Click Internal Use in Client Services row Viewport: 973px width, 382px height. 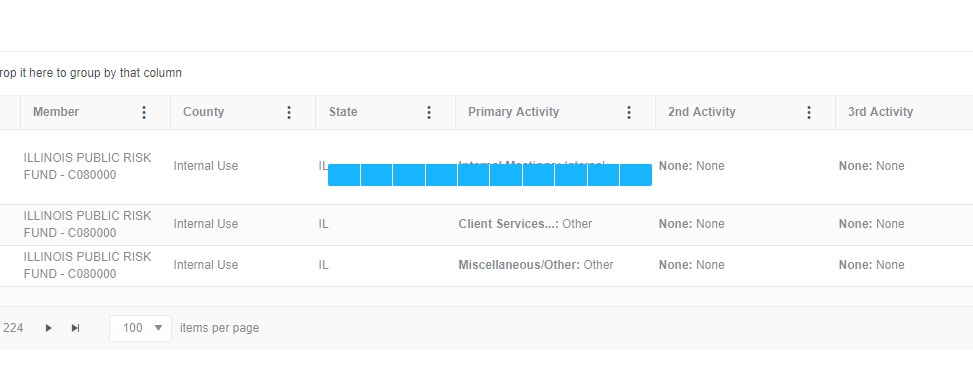pyautogui.click(x=206, y=224)
